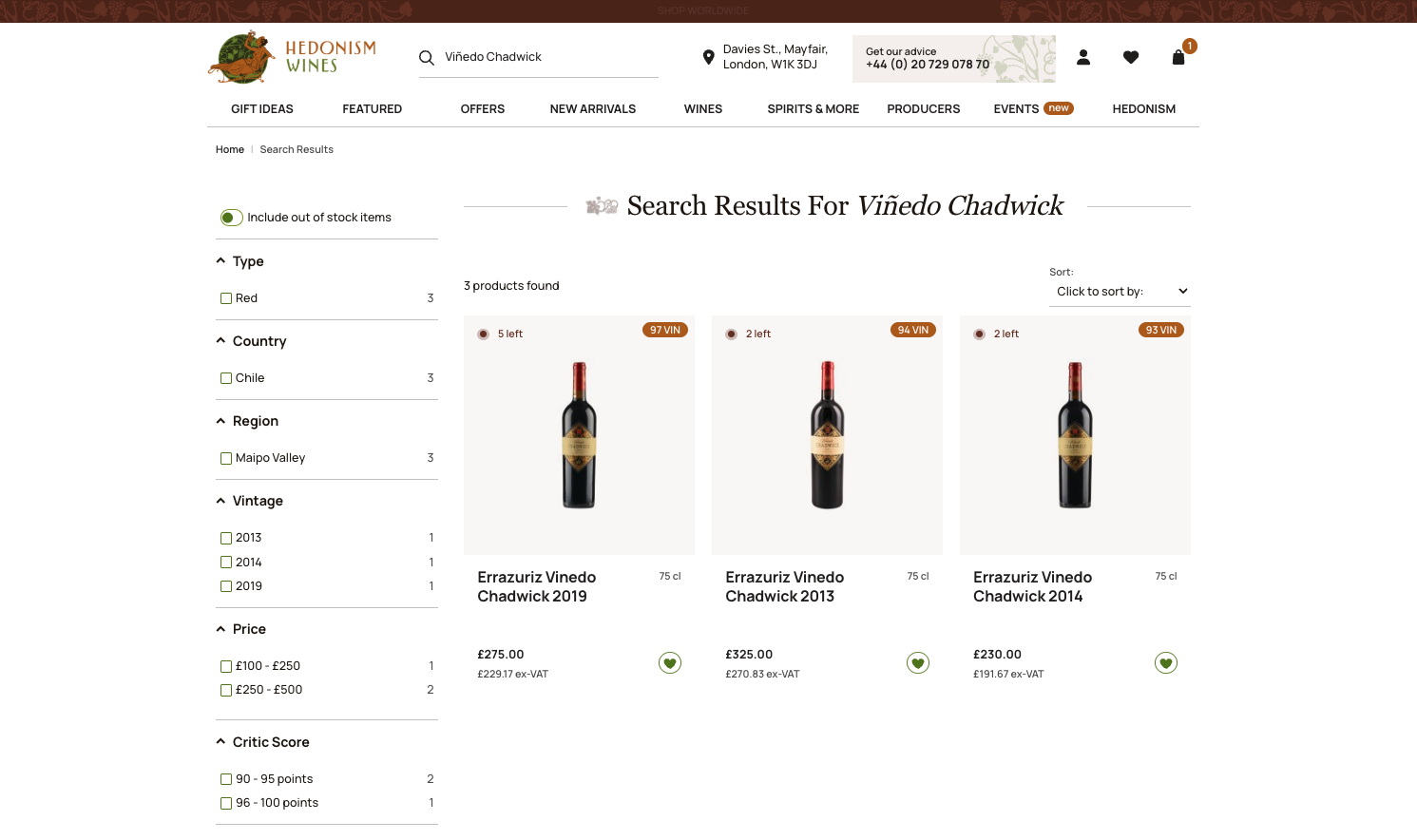Open the user account icon
The width and height of the screenshot is (1417, 840).
point(1082,57)
